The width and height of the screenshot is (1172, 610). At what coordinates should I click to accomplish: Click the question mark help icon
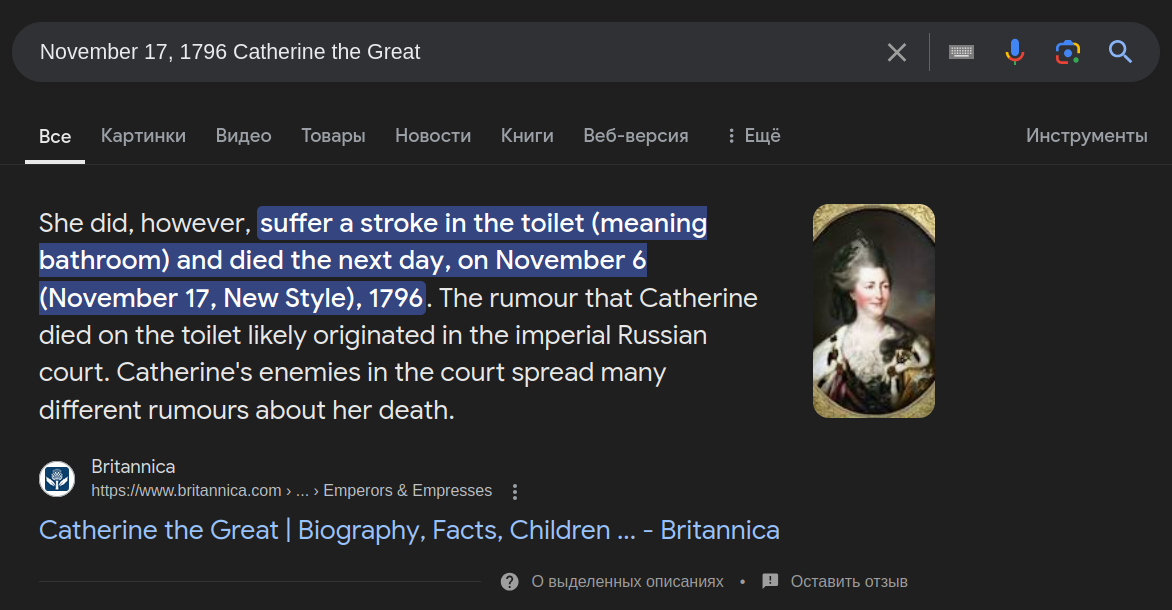[510, 582]
